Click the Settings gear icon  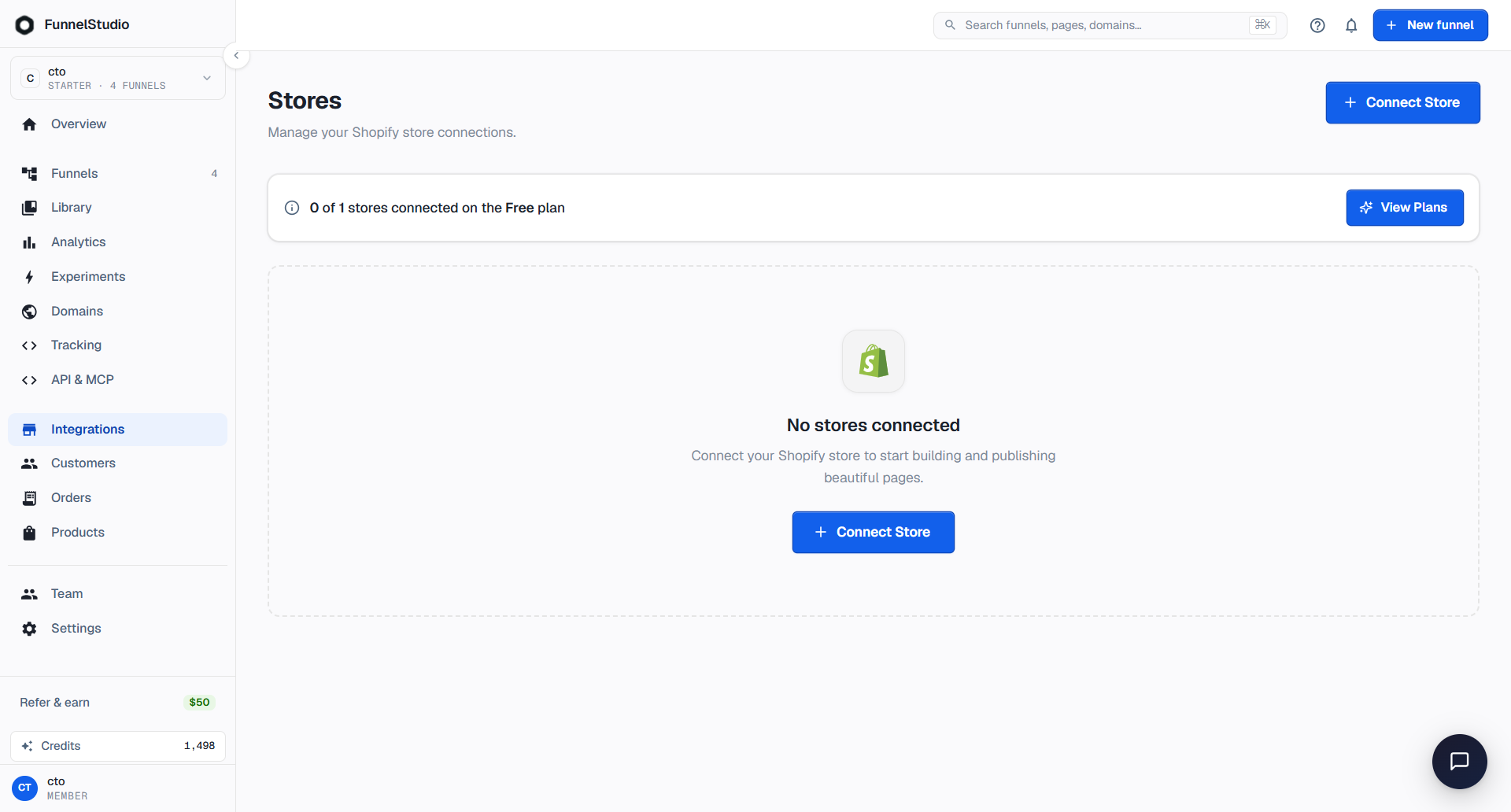[29, 629]
